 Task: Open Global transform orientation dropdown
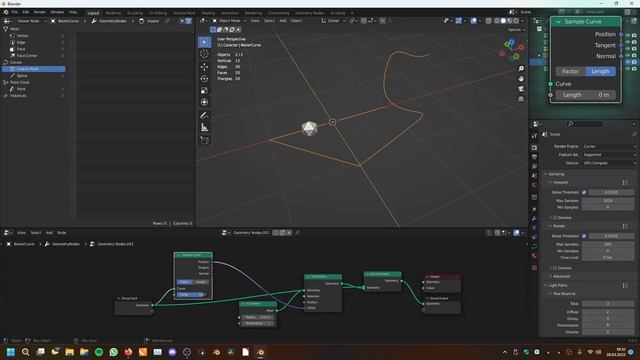333,20
